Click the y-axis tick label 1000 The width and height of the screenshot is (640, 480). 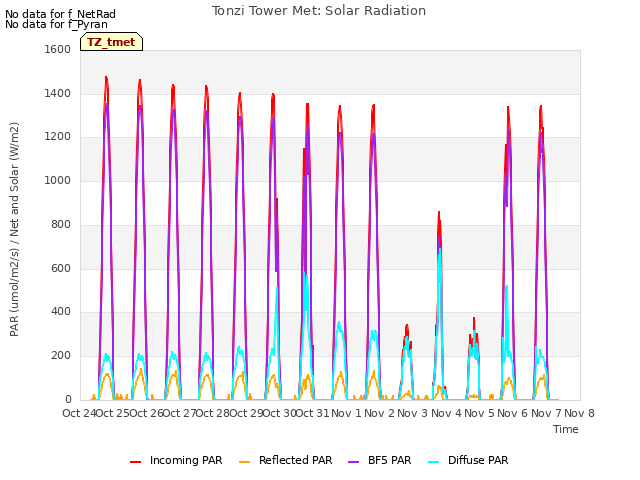click(58, 180)
